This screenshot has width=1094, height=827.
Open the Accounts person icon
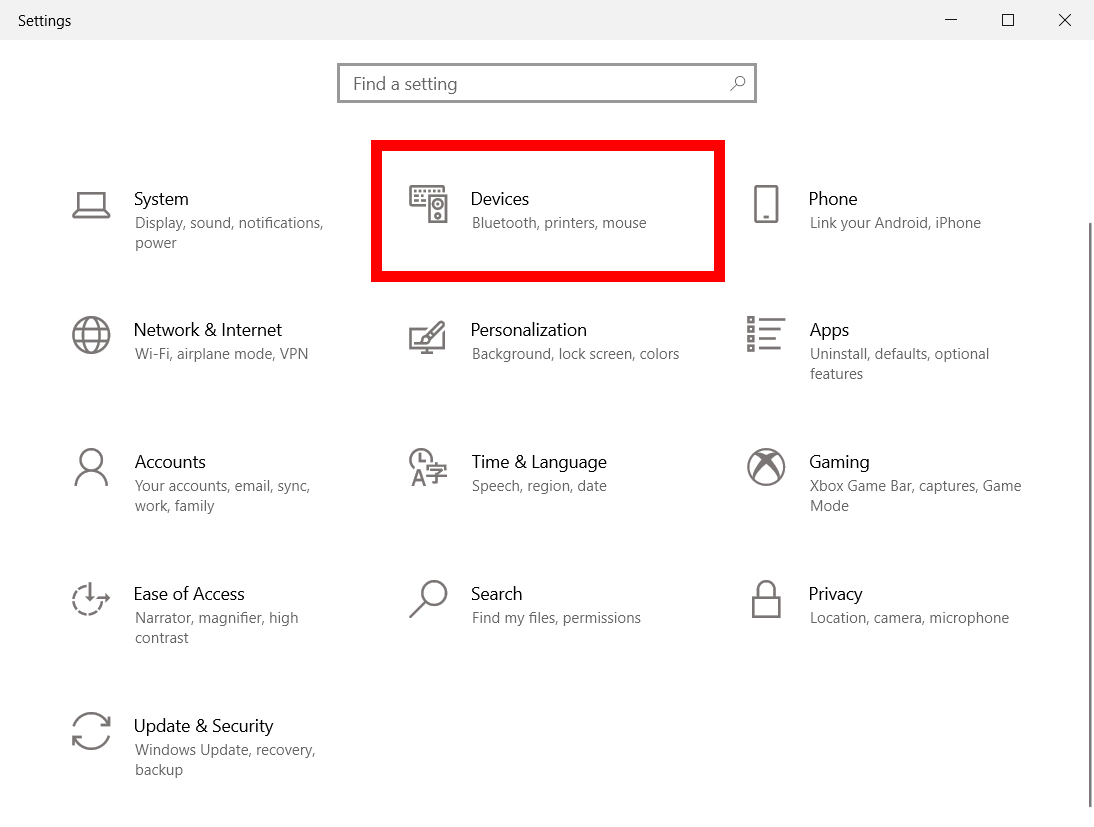coord(91,467)
